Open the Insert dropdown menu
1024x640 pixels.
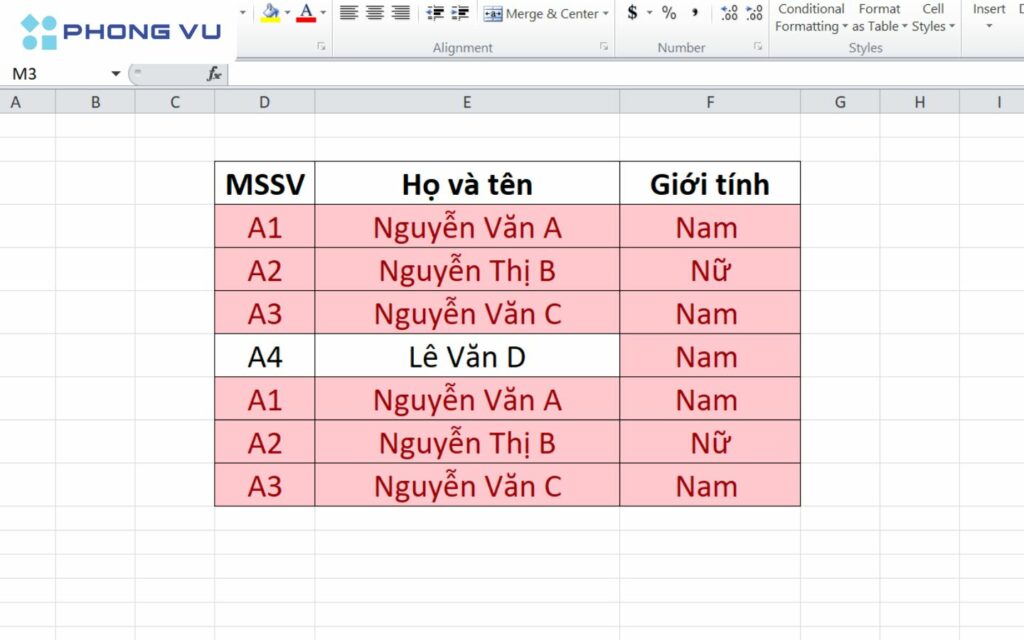[x=988, y=17]
